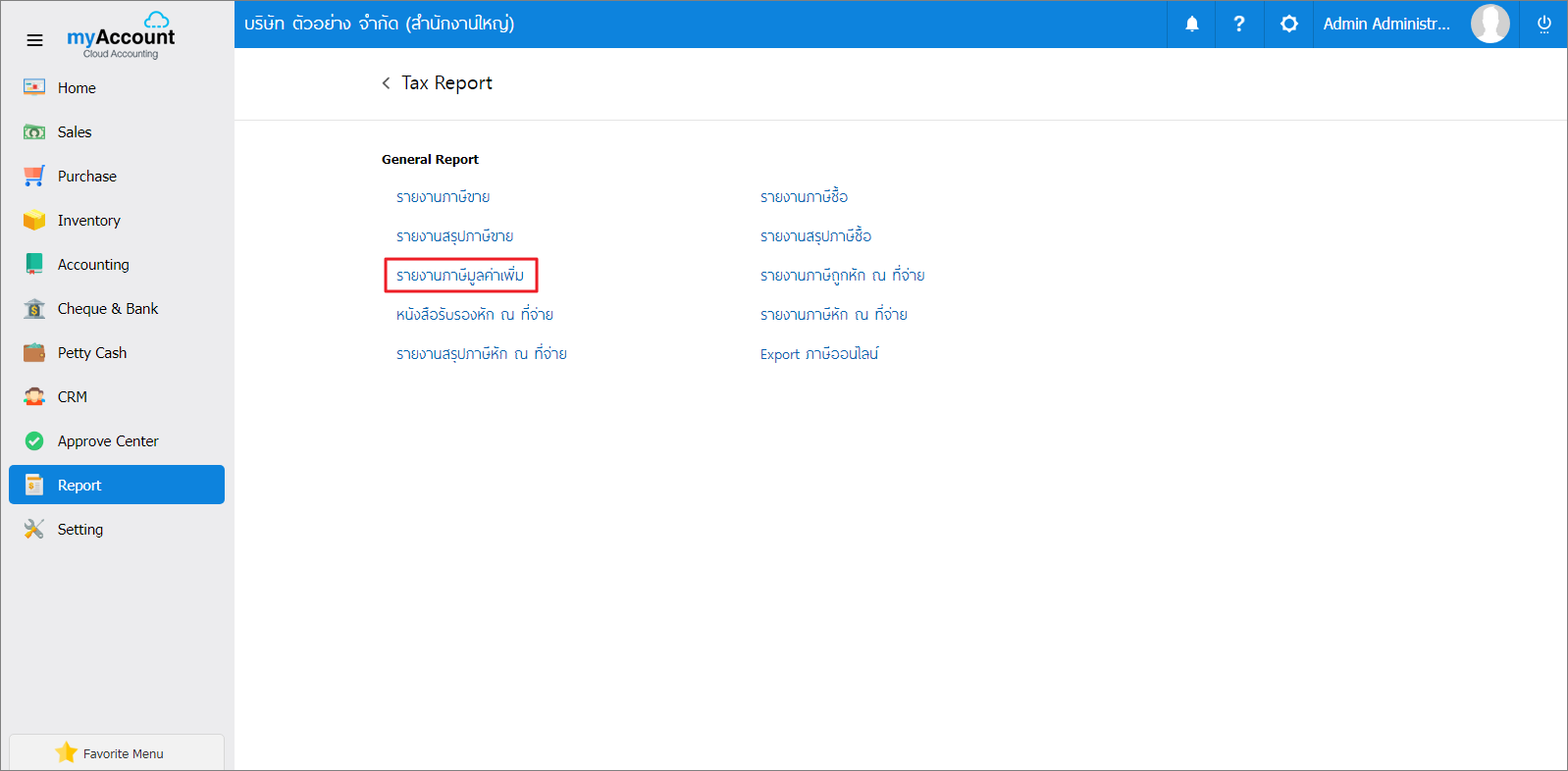Click the Sales money icon

[x=34, y=131]
